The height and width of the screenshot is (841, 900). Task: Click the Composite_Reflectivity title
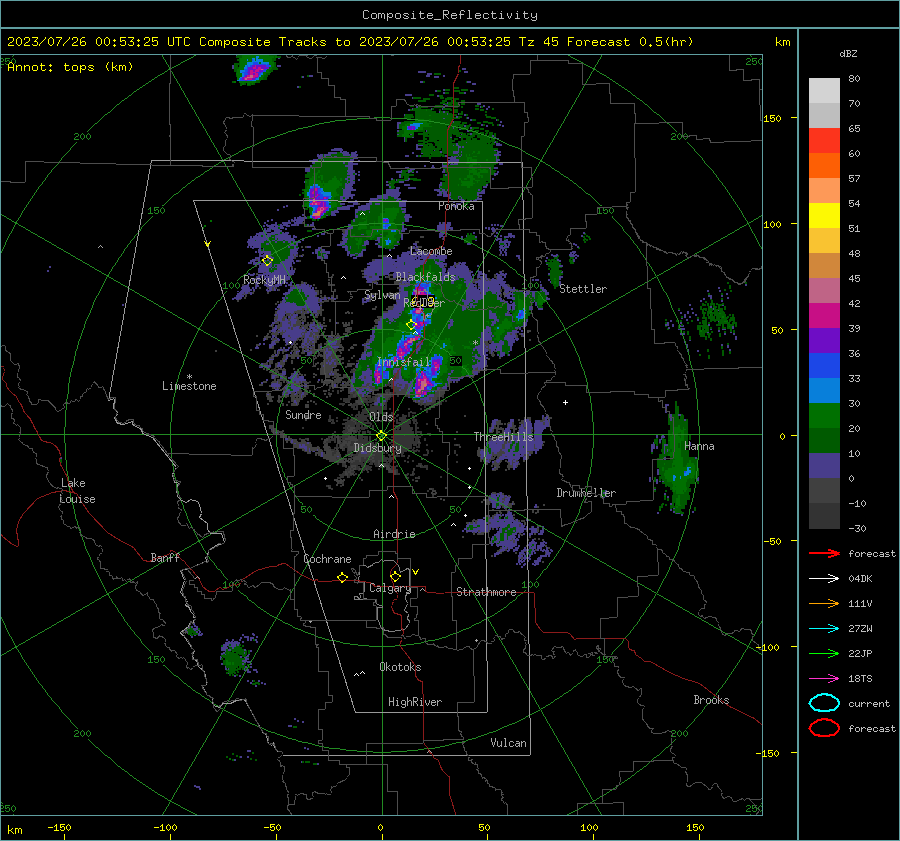(449, 15)
